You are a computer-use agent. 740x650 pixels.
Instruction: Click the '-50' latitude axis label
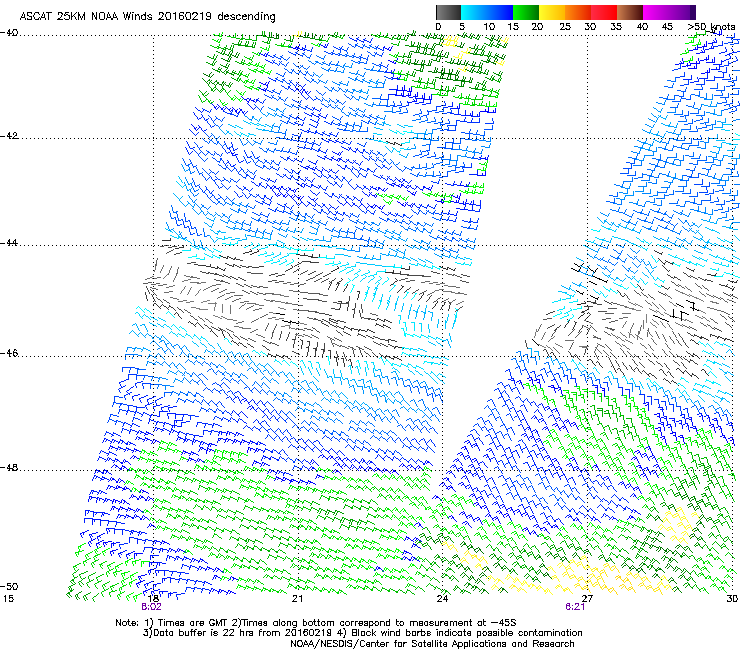coord(9,586)
